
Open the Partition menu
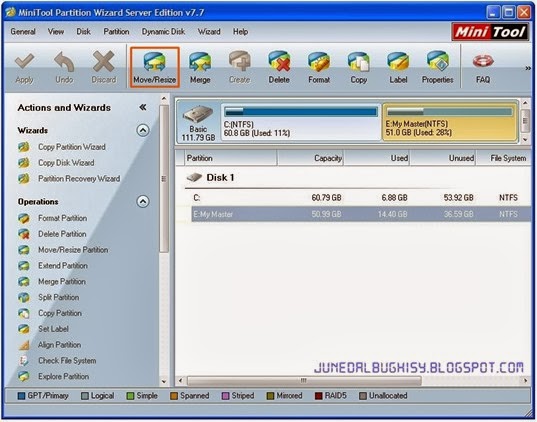pyautogui.click(x=116, y=32)
